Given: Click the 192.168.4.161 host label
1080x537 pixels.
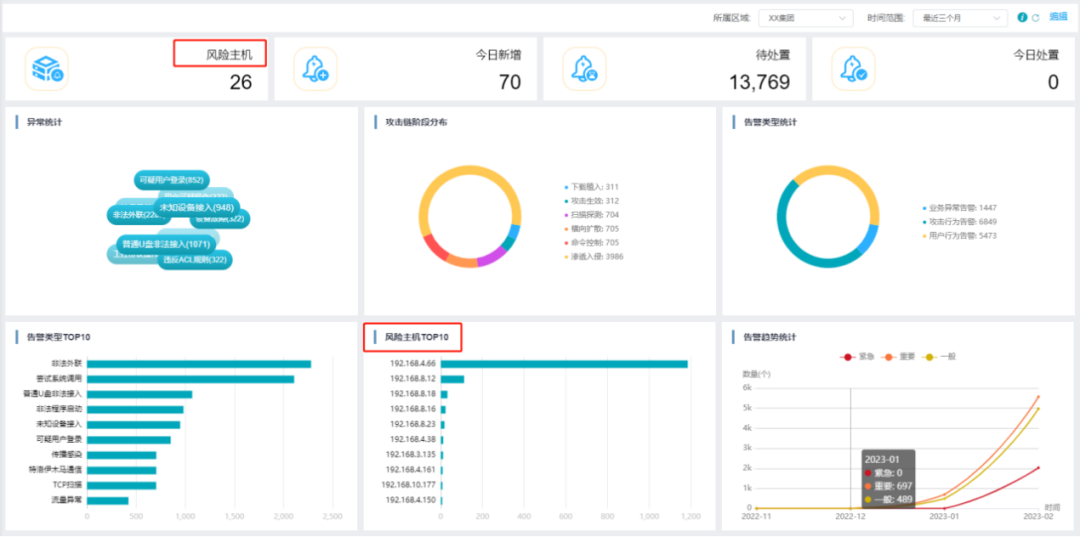Looking at the screenshot, I should click(x=411, y=470).
